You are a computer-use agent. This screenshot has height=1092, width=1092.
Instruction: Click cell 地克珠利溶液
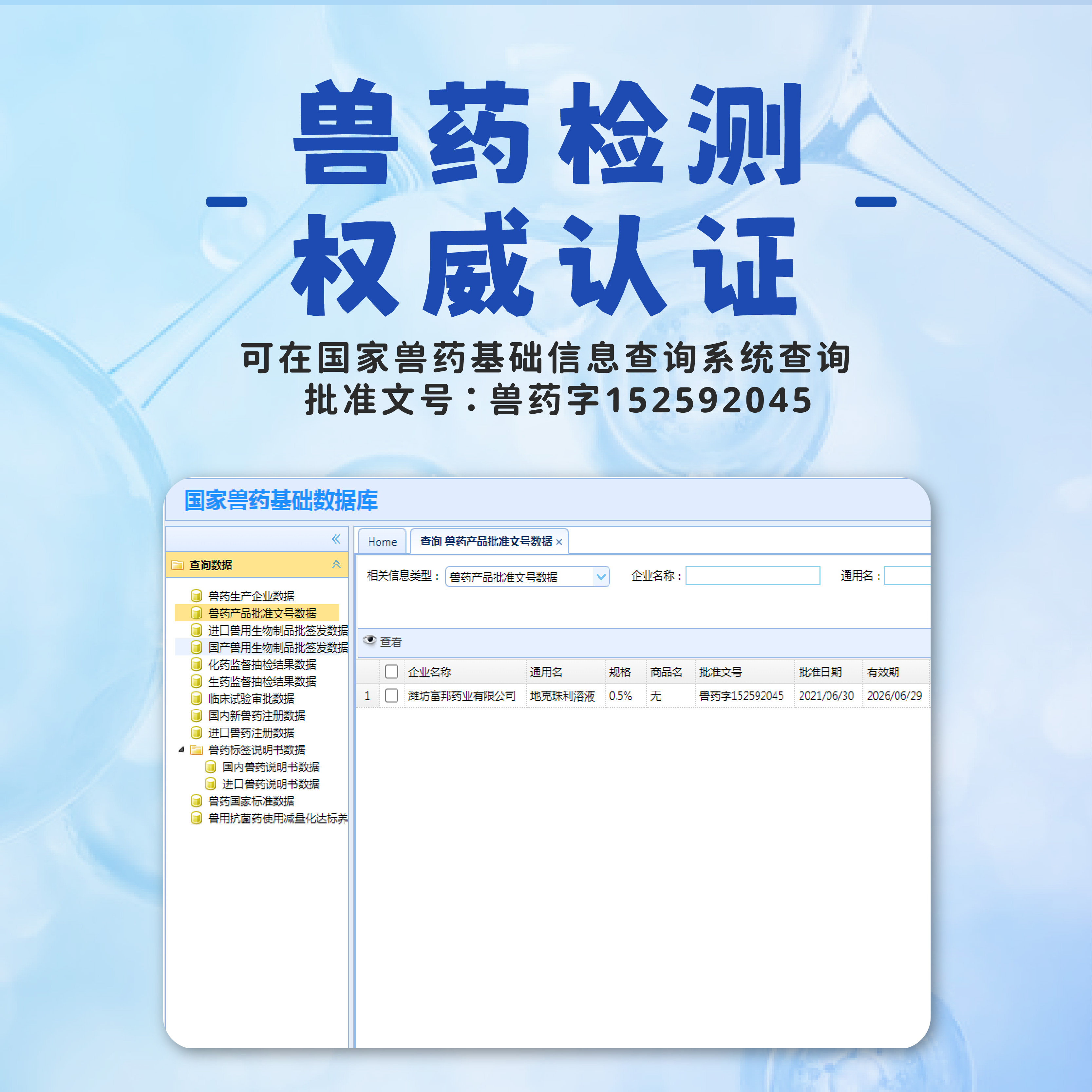(565, 695)
